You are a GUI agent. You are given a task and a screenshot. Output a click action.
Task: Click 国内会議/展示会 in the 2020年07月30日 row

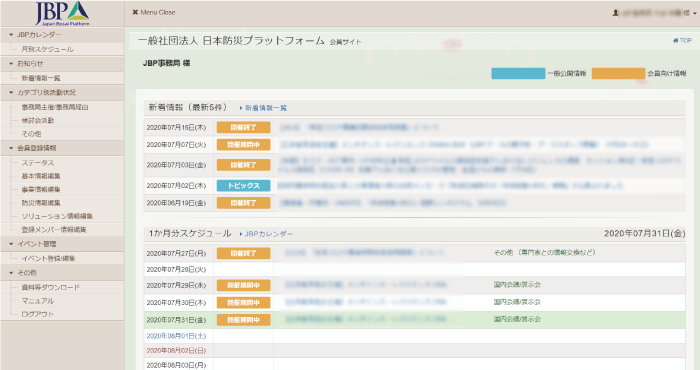coord(517,302)
